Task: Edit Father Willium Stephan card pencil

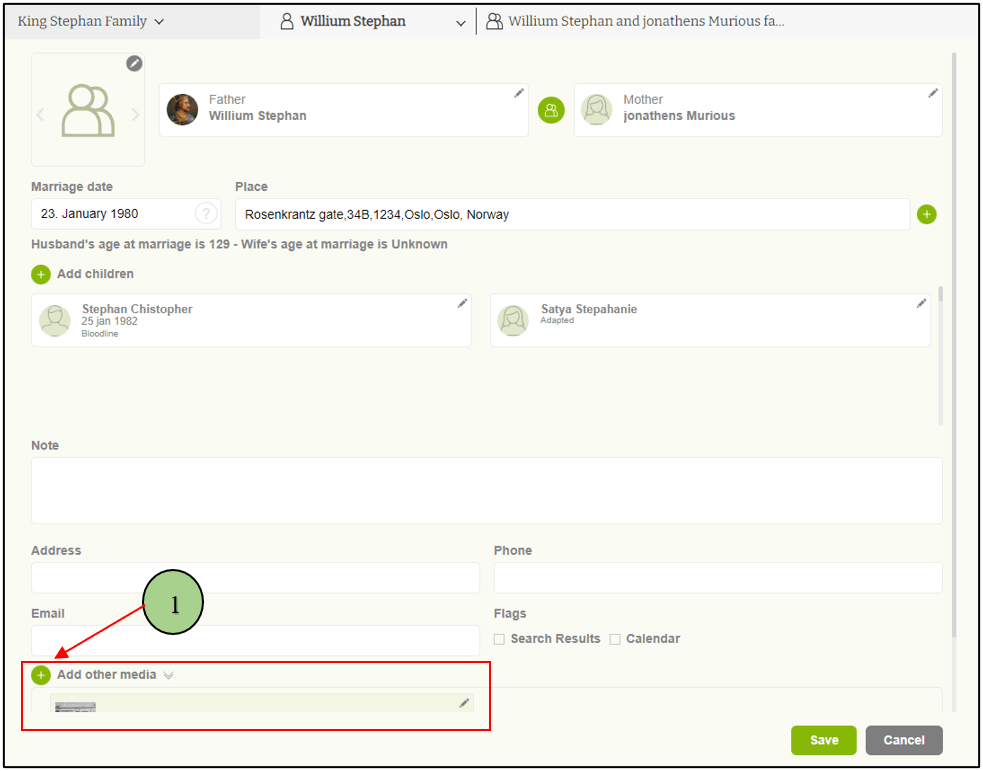Action: (x=519, y=93)
